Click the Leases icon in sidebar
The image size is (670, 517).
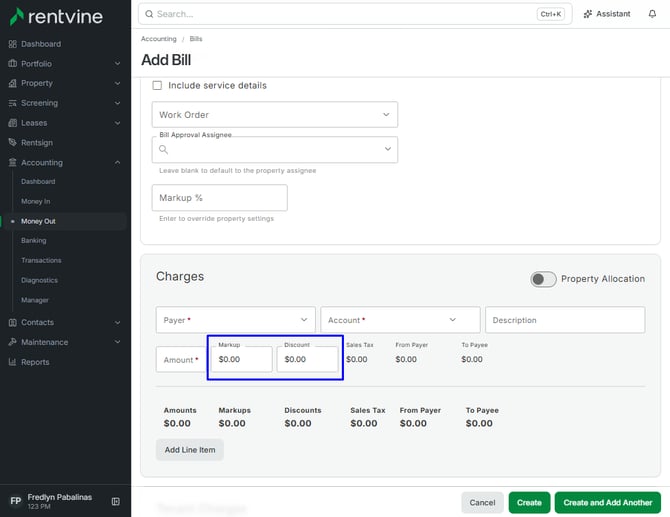point(12,123)
